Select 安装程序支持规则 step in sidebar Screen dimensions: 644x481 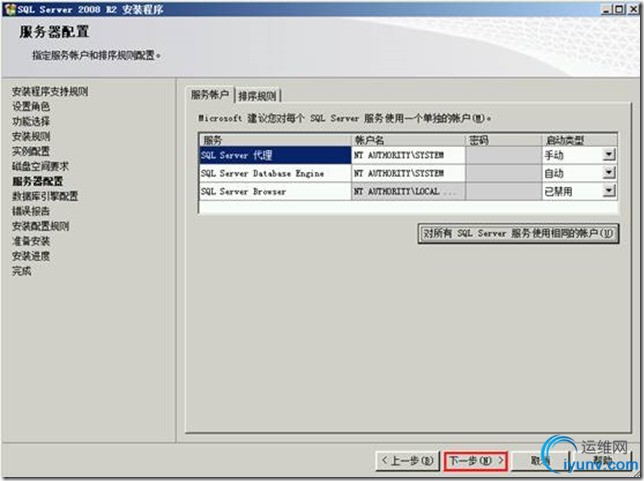coord(50,91)
